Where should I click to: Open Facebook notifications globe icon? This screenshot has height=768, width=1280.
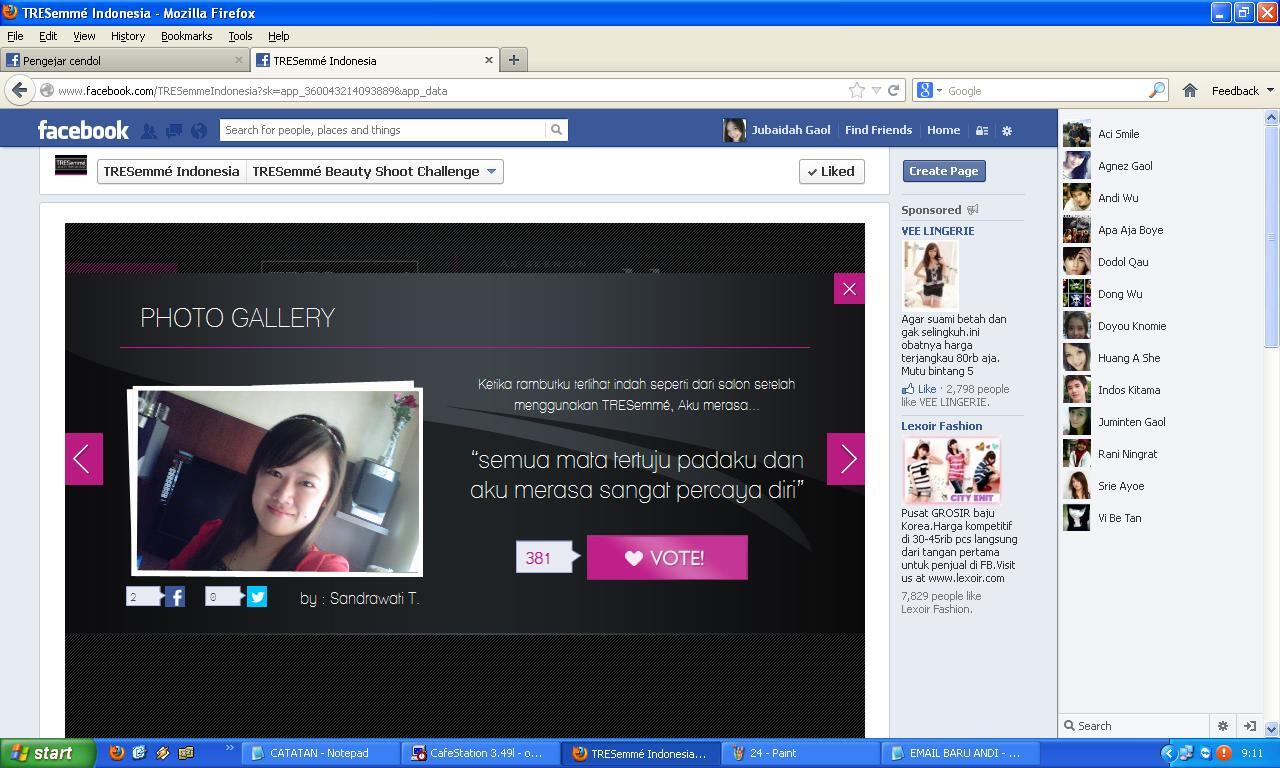(x=199, y=130)
